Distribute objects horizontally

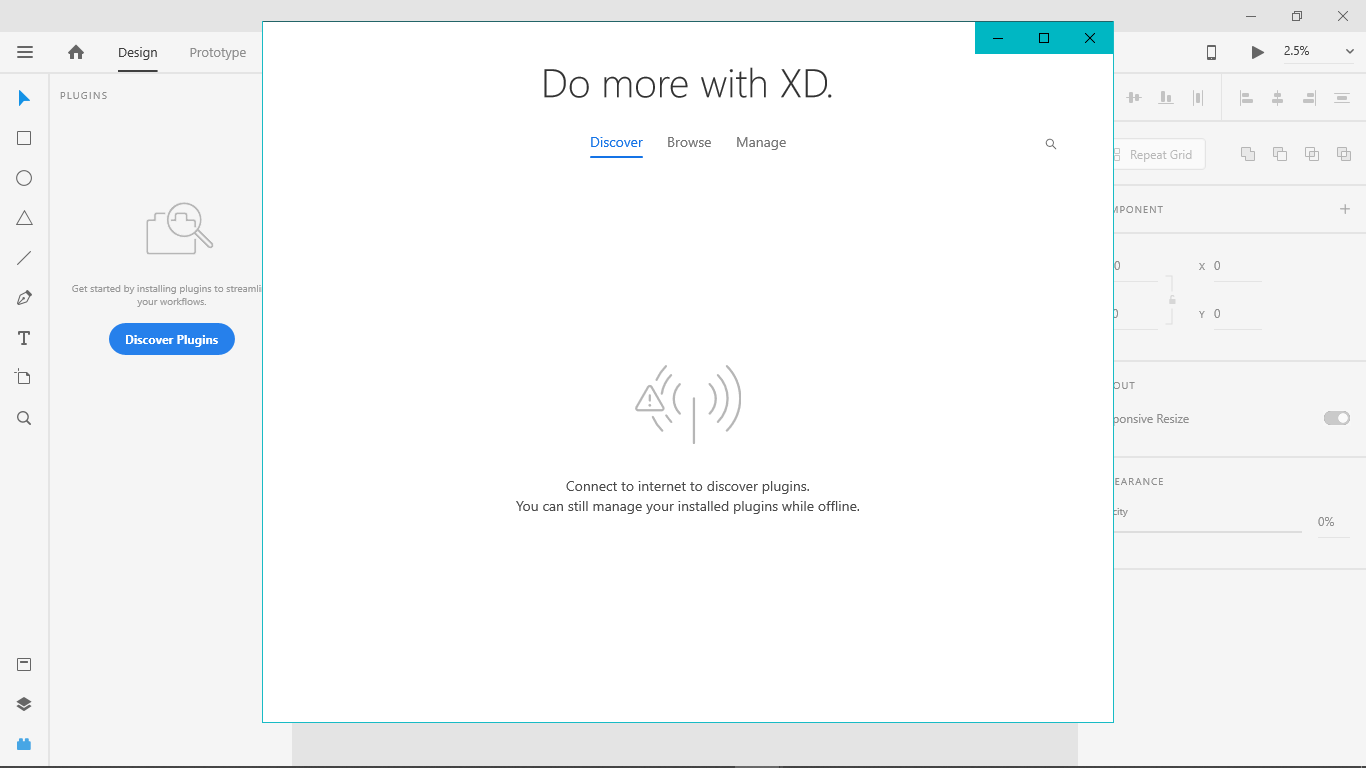[1198, 97]
